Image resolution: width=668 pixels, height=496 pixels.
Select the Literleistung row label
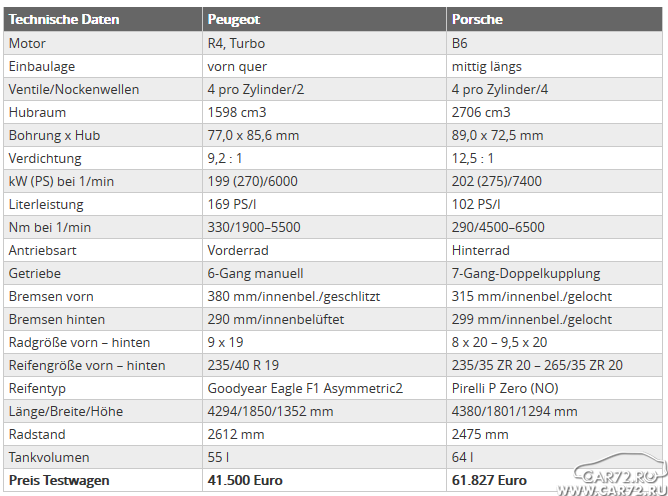pos(46,204)
